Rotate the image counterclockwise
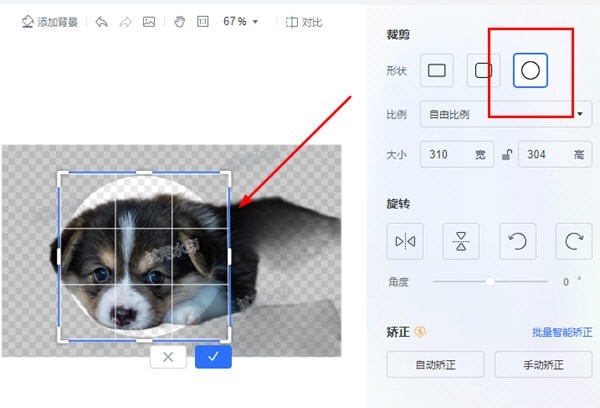This screenshot has width=600, height=408. (518, 242)
